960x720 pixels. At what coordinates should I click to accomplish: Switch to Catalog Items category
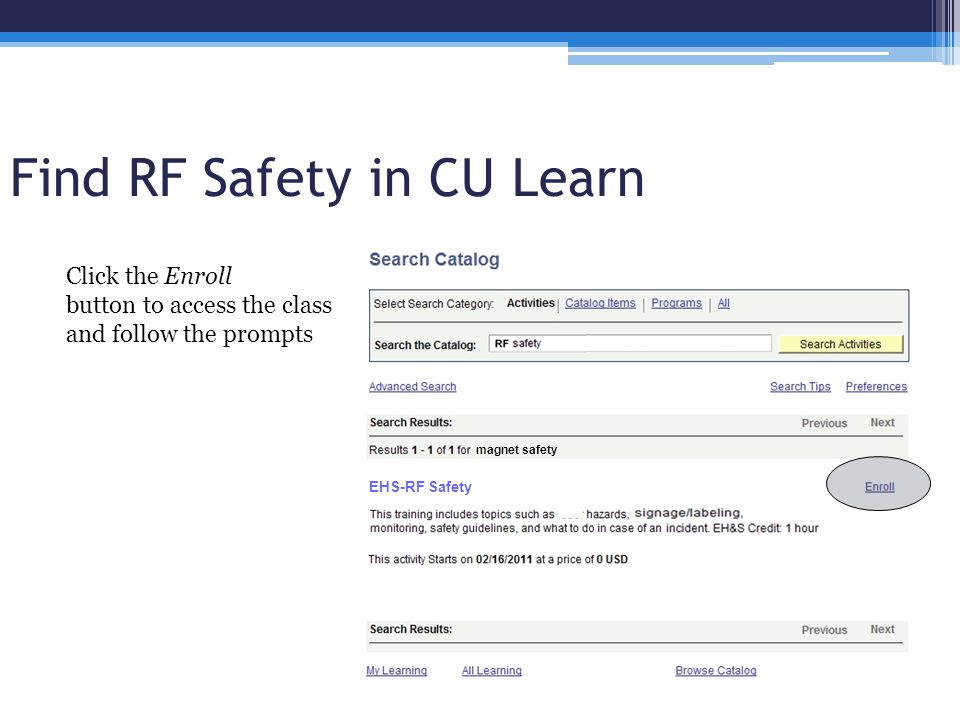[600, 303]
